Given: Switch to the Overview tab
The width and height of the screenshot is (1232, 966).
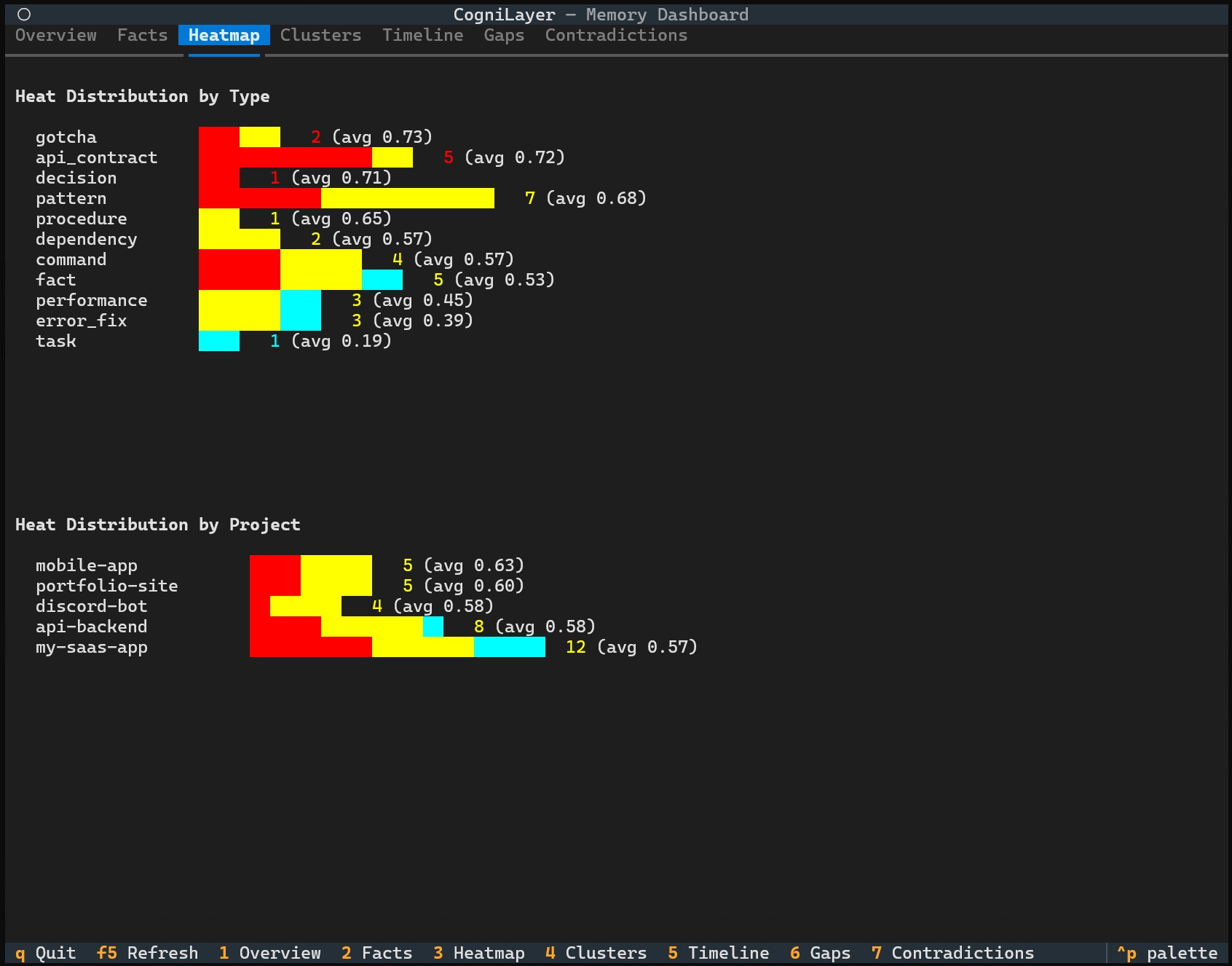Looking at the screenshot, I should point(55,35).
